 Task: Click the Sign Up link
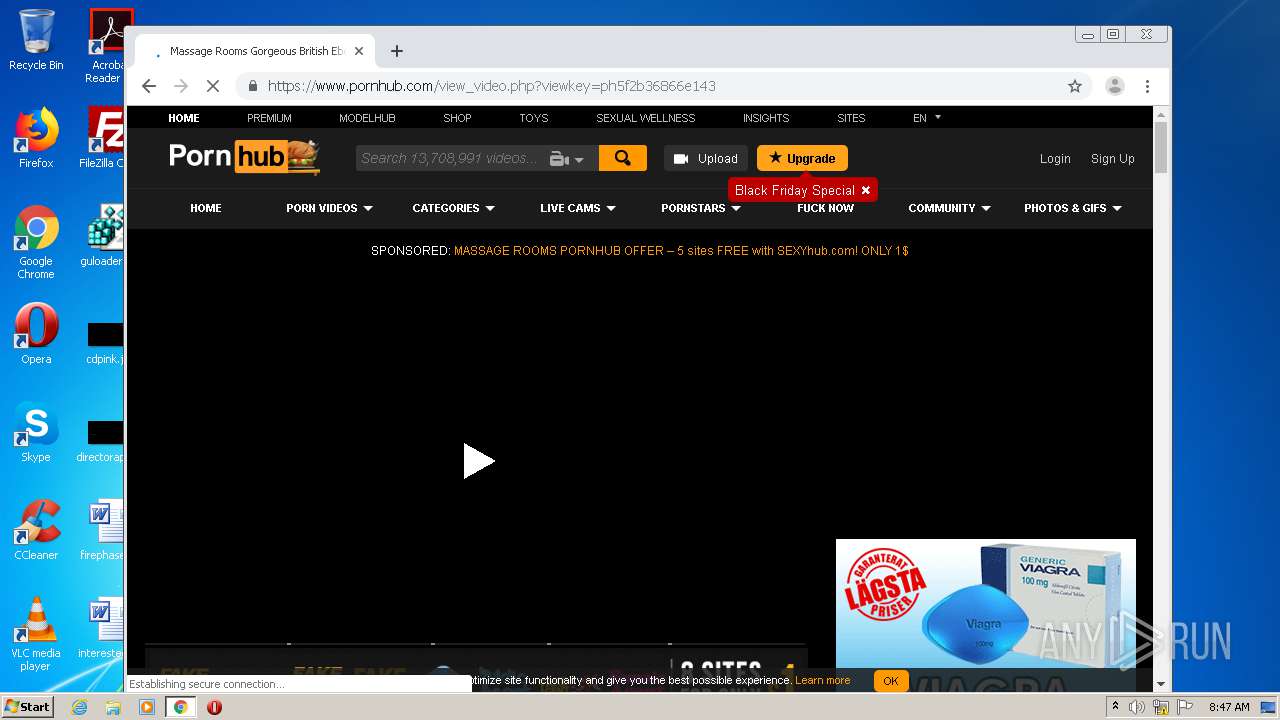coord(1113,159)
